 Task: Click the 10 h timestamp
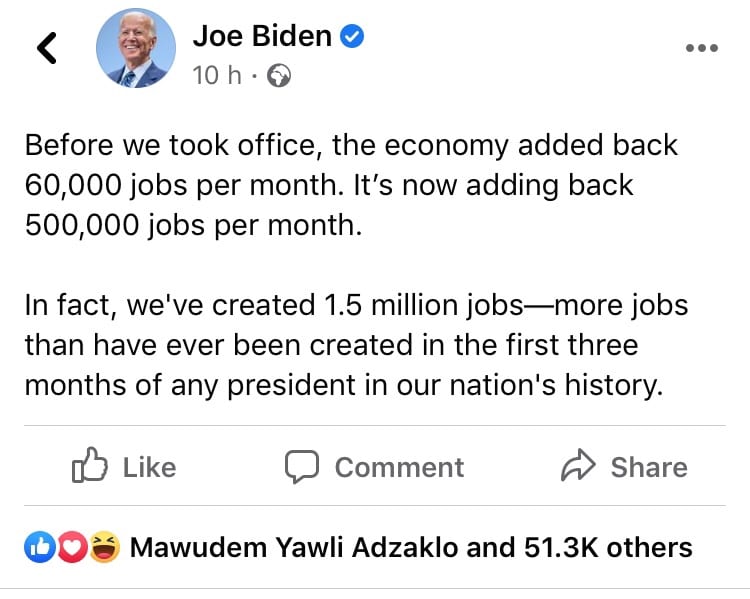pos(217,76)
